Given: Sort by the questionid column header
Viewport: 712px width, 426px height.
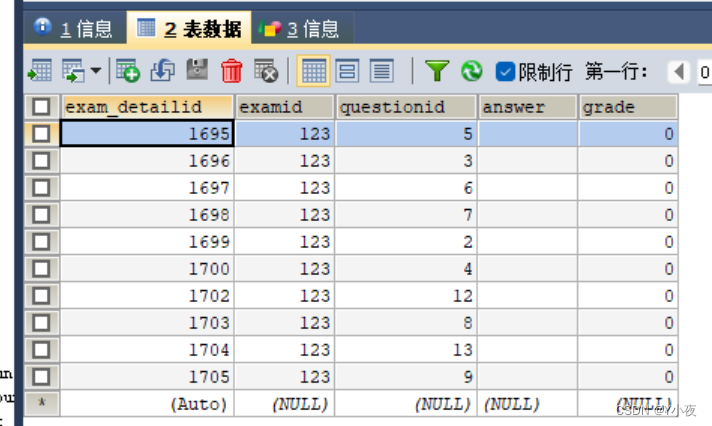Looking at the screenshot, I should [x=406, y=107].
